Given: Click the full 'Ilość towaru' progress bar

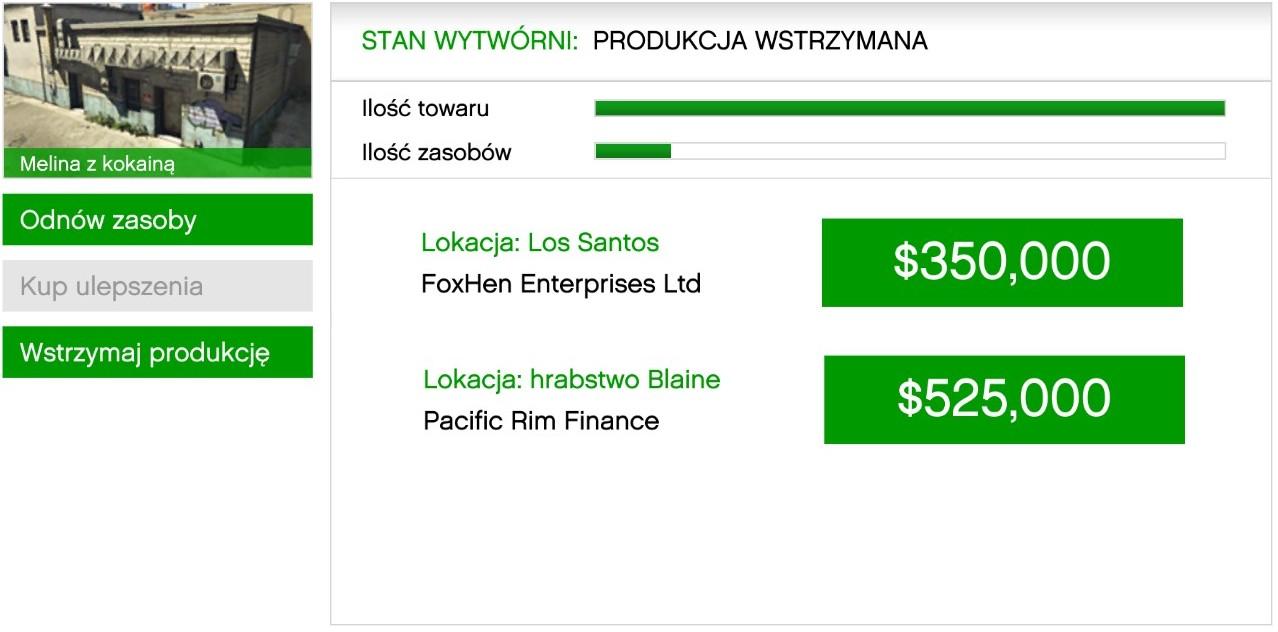Looking at the screenshot, I should [910, 108].
